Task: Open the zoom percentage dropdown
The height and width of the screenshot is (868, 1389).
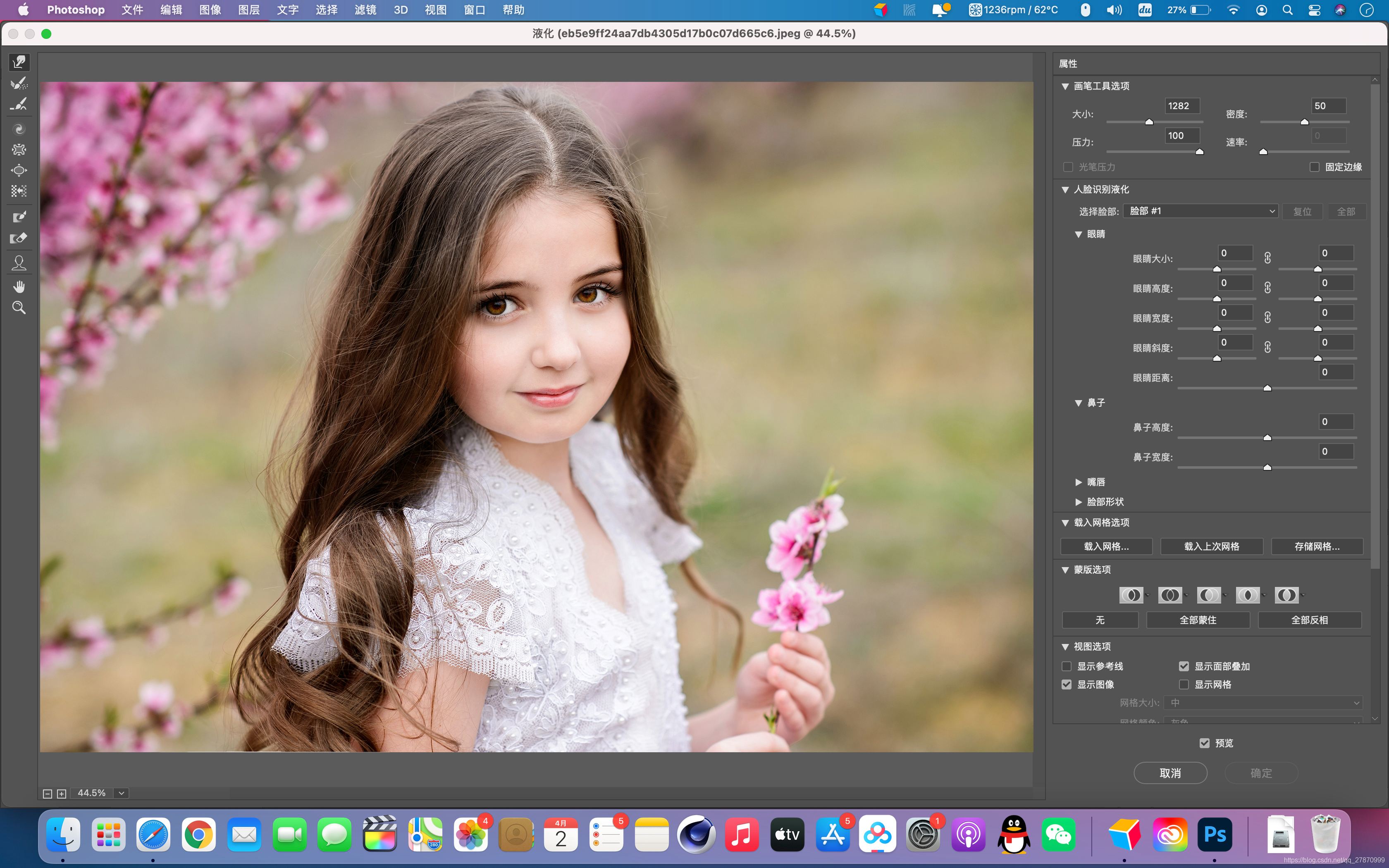Action: (x=121, y=793)
